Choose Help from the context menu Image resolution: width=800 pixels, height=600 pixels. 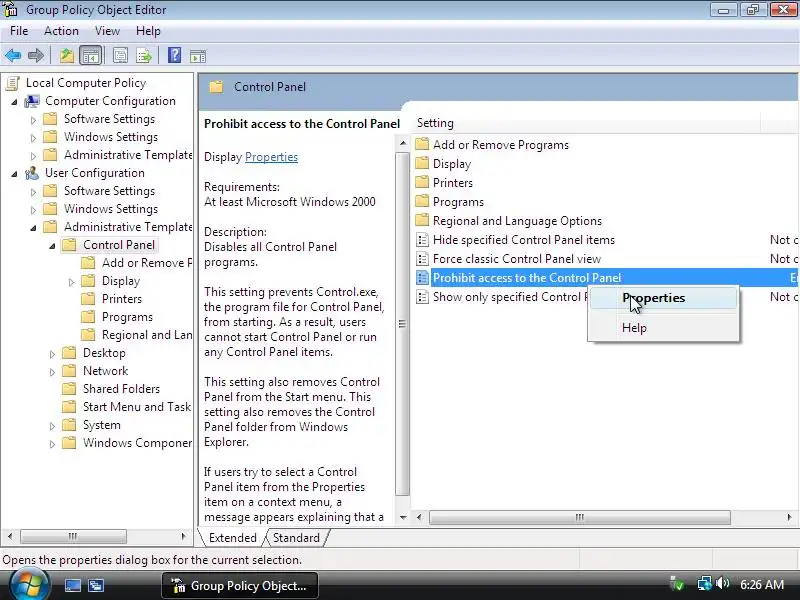663,328
